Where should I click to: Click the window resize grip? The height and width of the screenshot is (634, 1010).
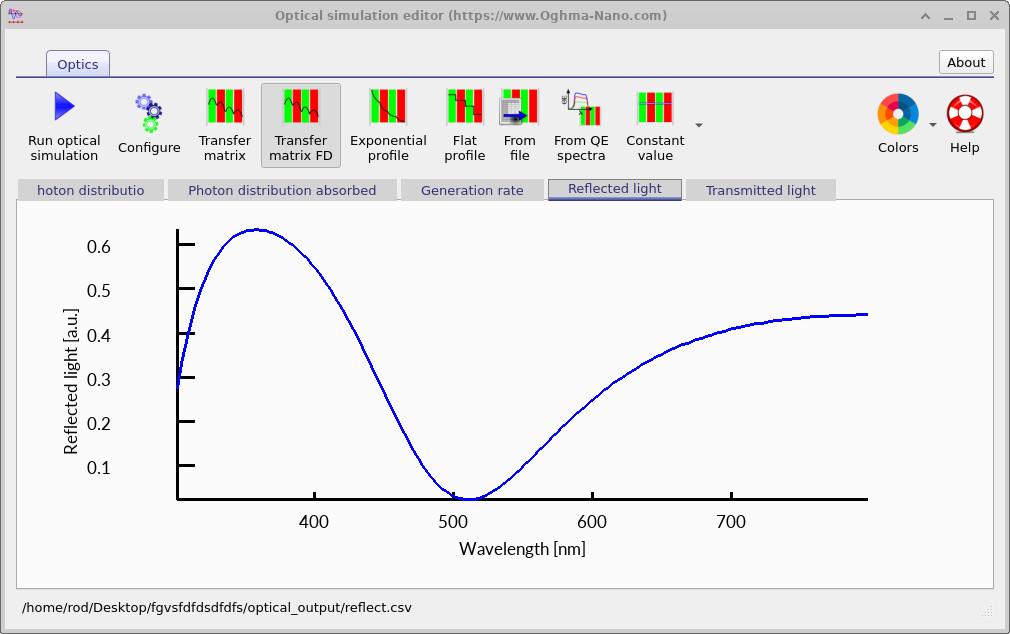(987, 611)
